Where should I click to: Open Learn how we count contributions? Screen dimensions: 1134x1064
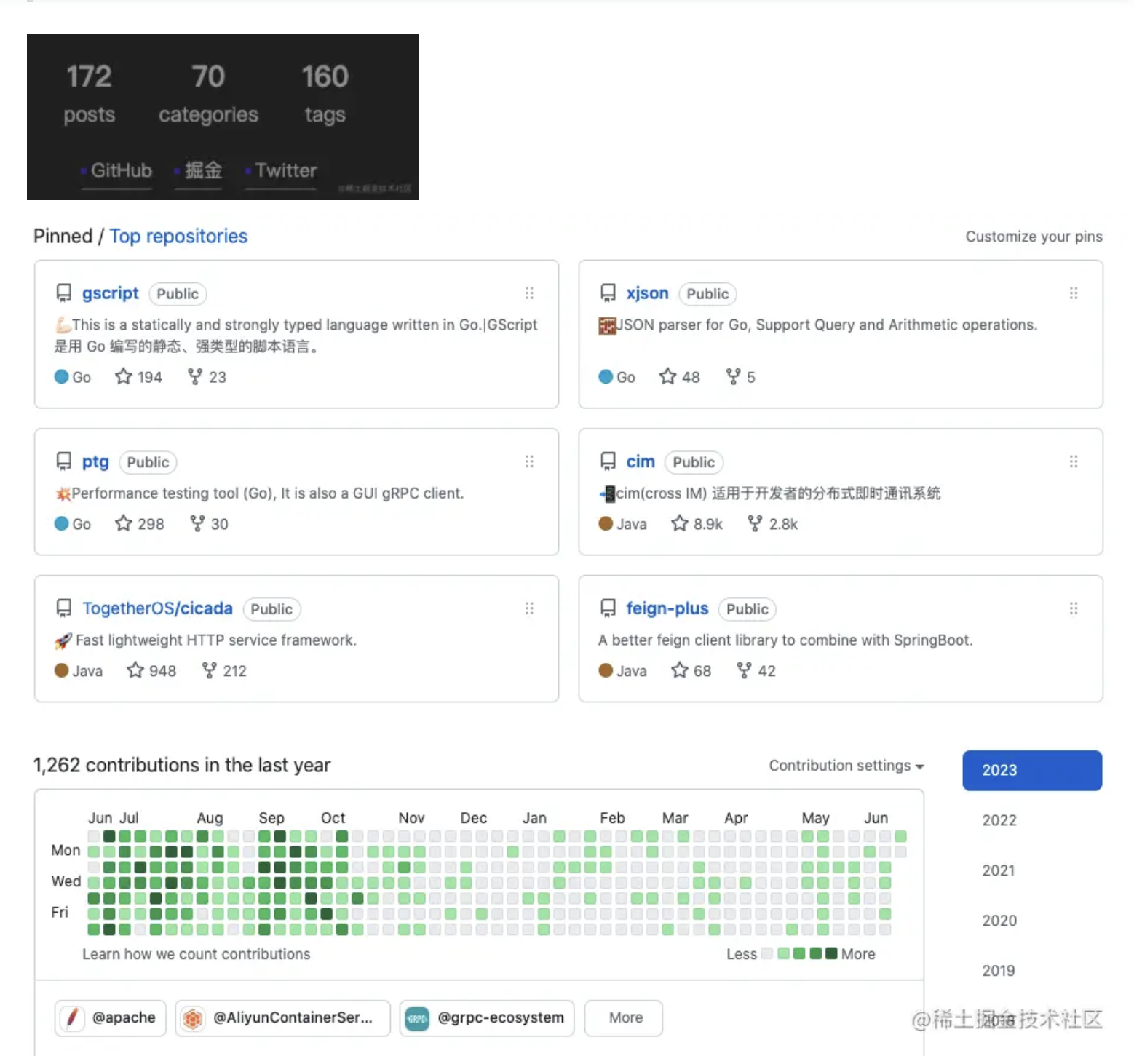click(196, 954)
